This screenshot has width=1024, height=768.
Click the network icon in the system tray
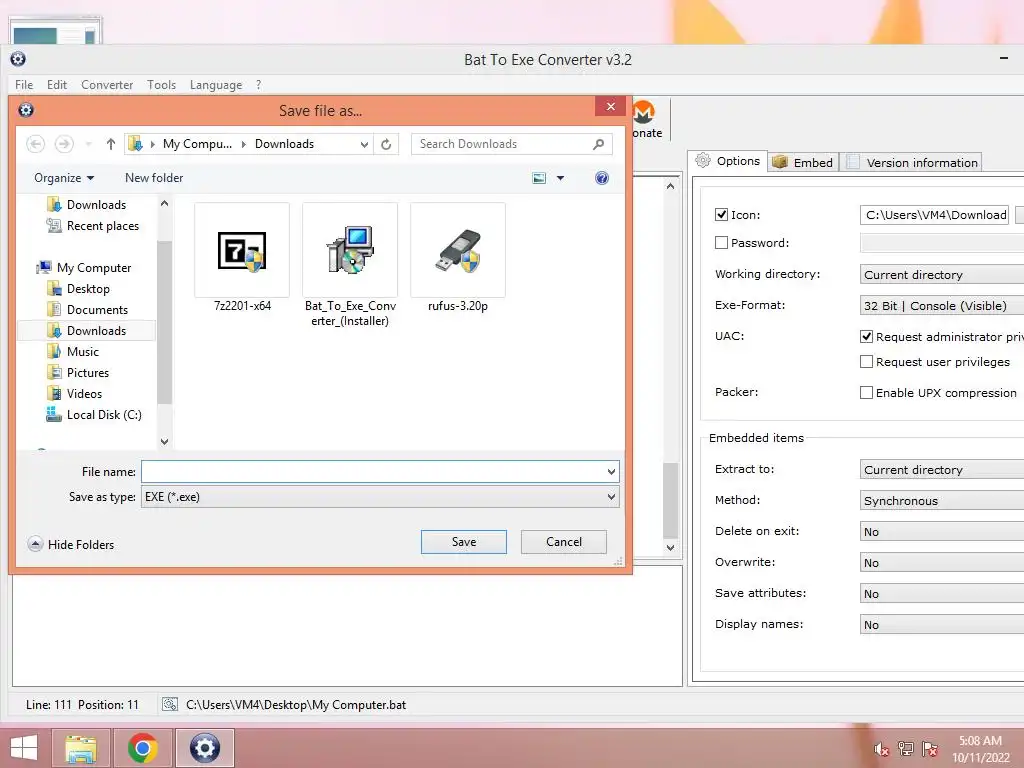click(x=906, y=748)
